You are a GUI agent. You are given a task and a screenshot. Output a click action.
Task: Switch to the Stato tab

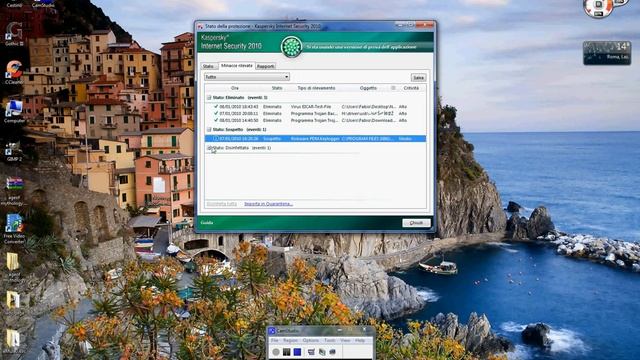209,66
